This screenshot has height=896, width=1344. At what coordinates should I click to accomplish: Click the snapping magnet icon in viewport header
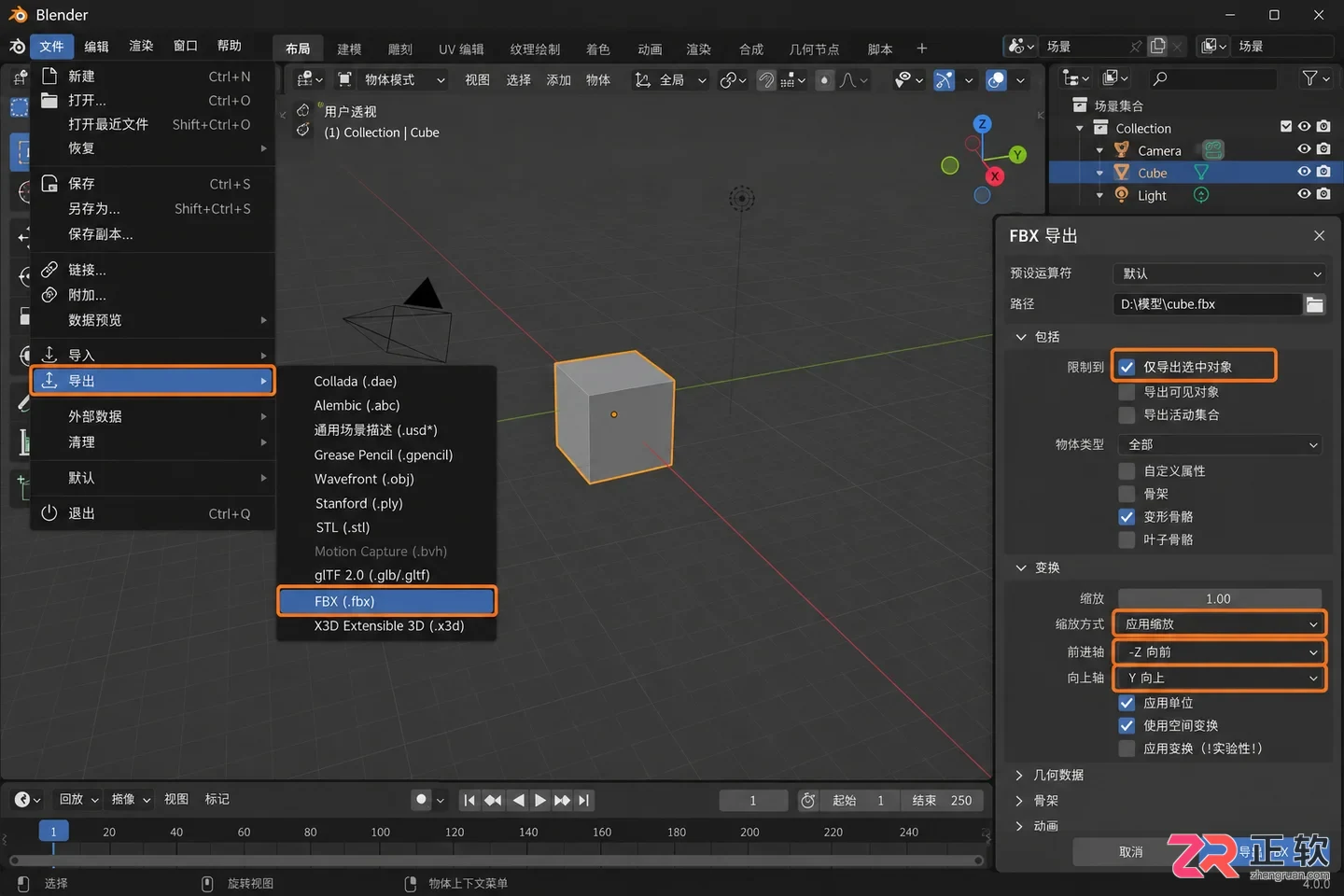click(x=766, y=80)
